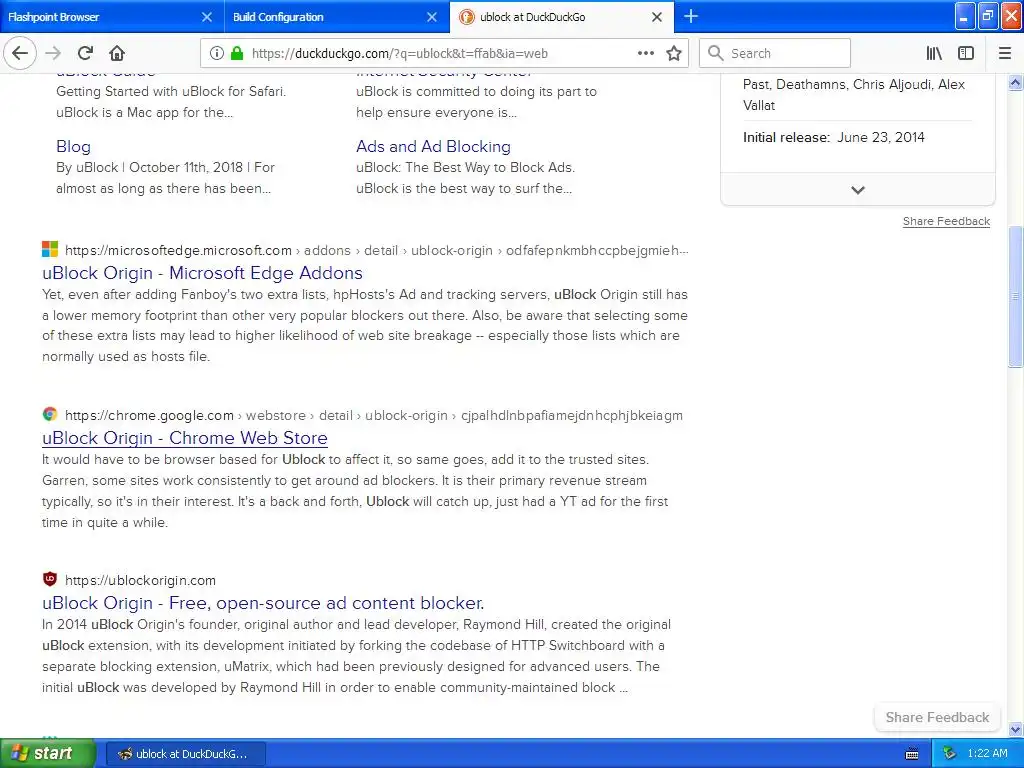Screen dimensions: 1024x768
Task: Click the floating Share Feedback button
Action: pyautogui.click(x=937, y=717)
